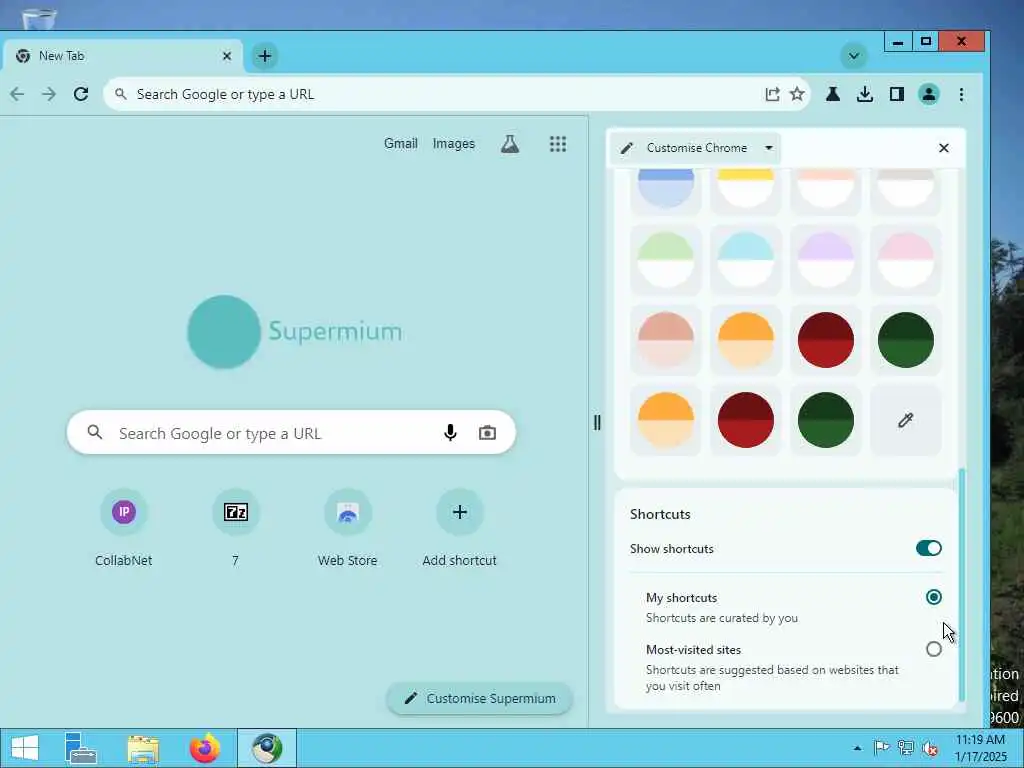
Task: Search by image with camera icon
Action: coord(487,432)
